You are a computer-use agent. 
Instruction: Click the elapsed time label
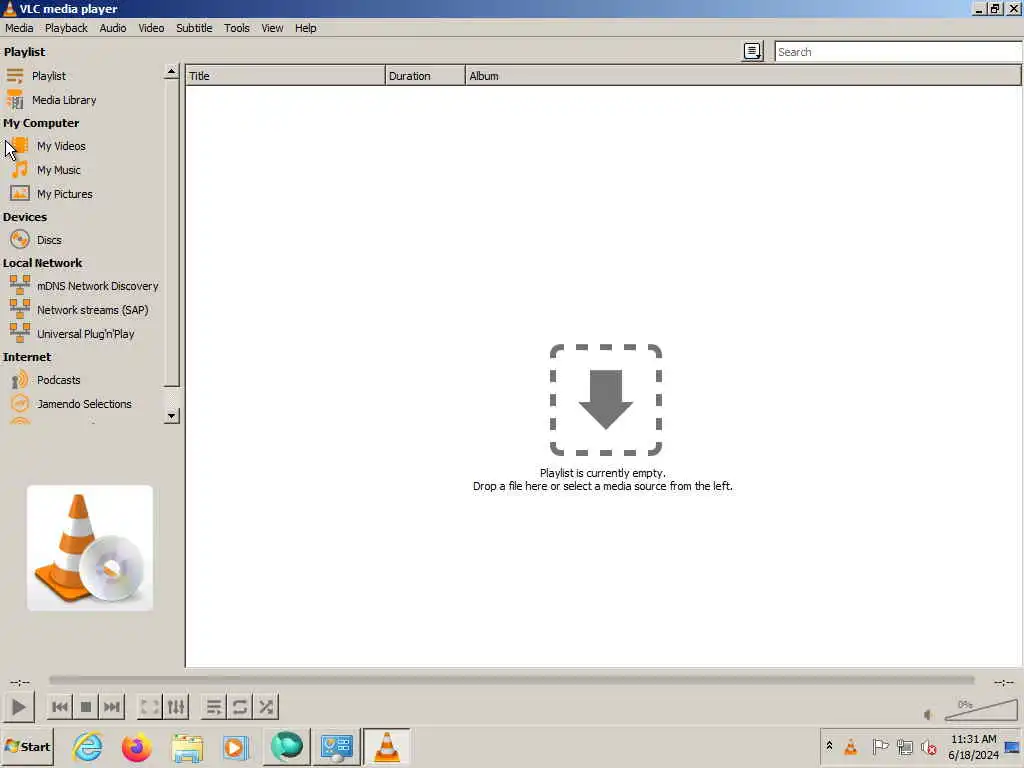coord(20,682)
